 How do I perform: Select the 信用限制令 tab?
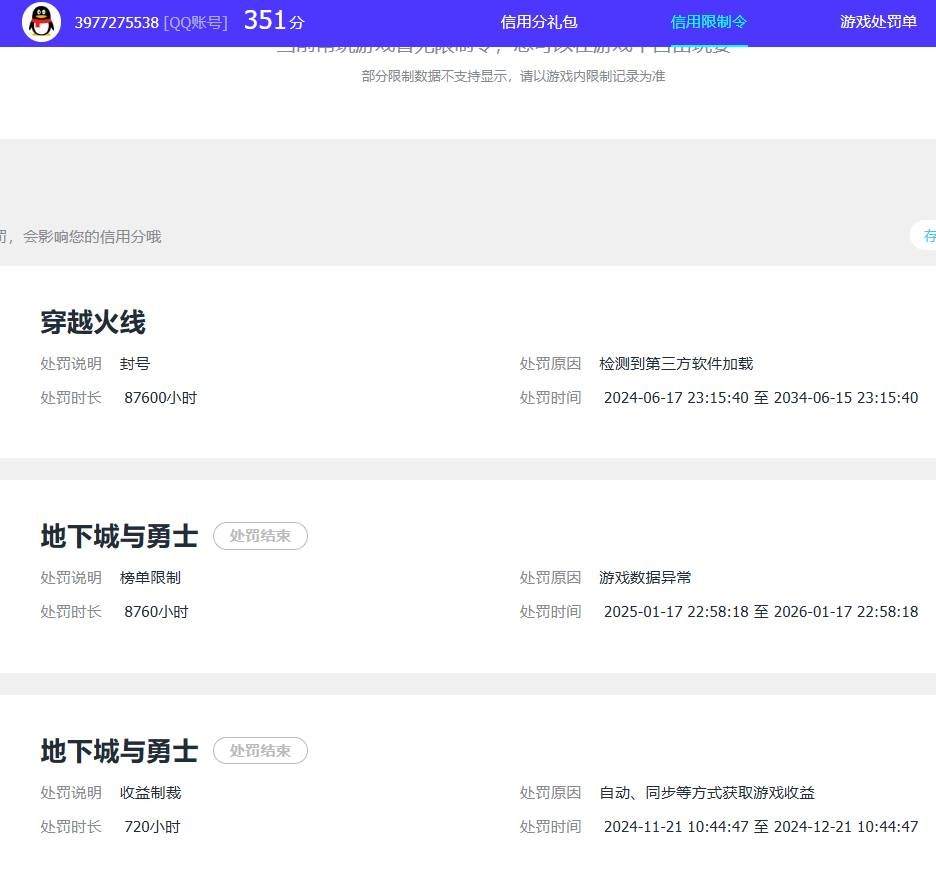click(x=709, y=22)
